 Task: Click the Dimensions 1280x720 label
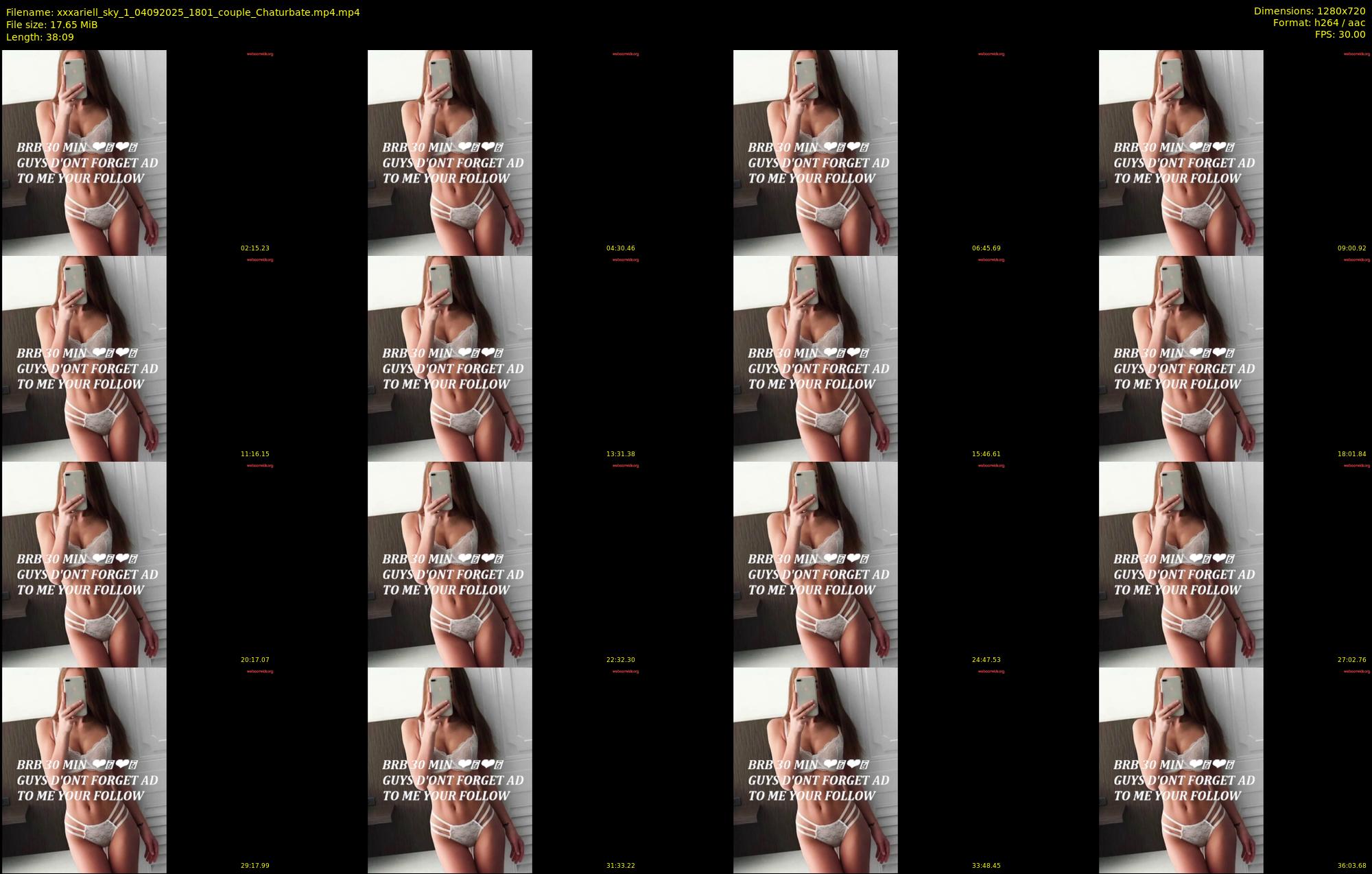[x=1309, y=11]
